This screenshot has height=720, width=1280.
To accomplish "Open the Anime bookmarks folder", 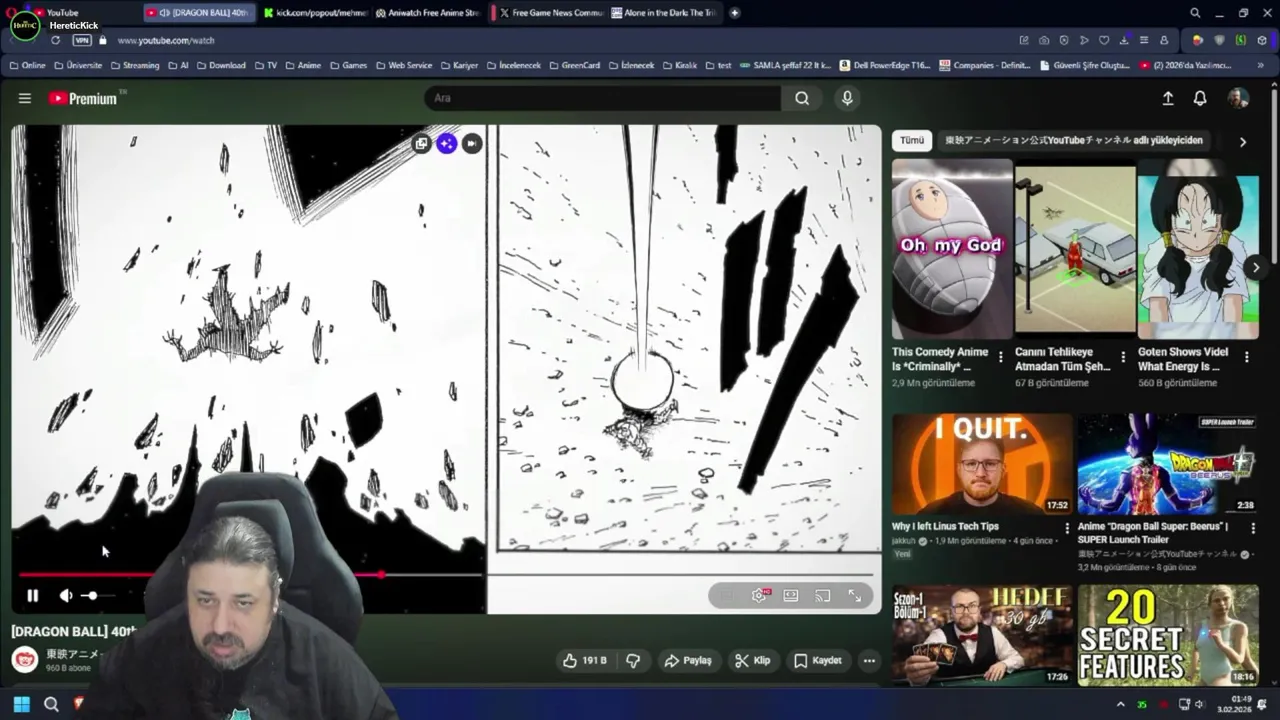I will click(302, 65).
